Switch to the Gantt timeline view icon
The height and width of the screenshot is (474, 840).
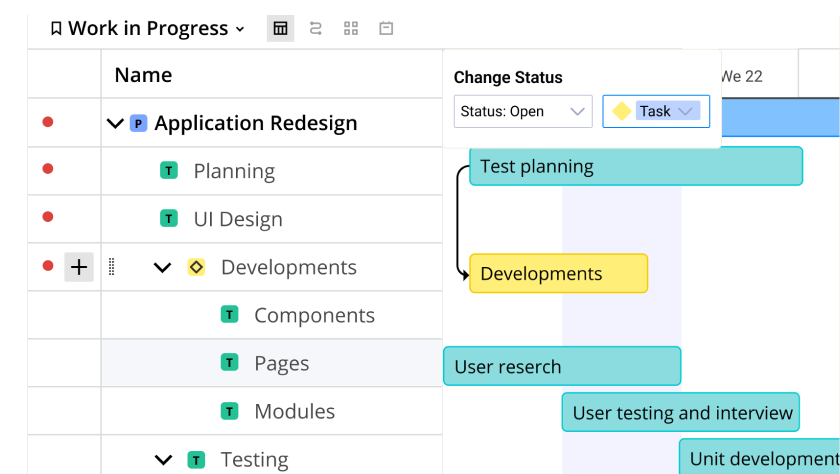pyautogui.click(x=316, y=29)
